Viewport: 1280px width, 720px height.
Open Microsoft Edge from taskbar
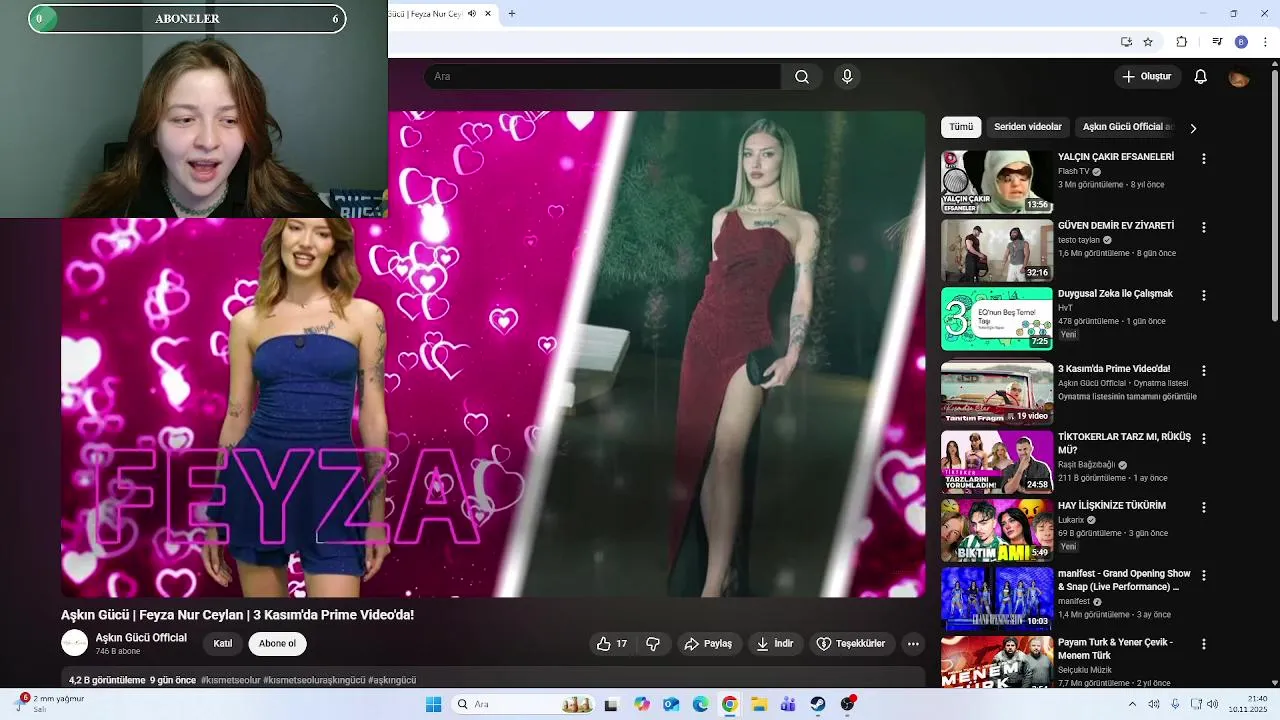pyautogui.click(x=700, y=704)
